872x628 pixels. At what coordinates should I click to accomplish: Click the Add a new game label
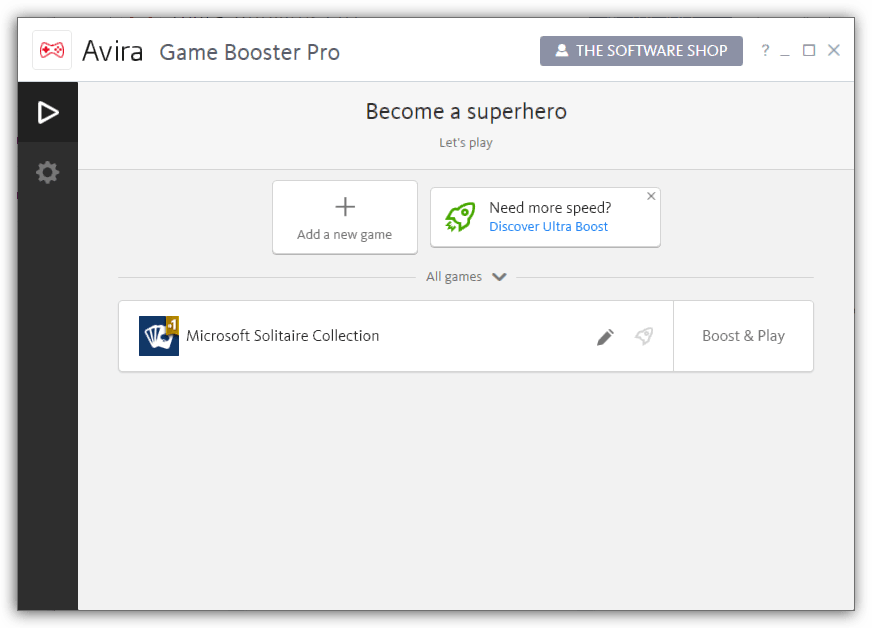coord(344,235)
